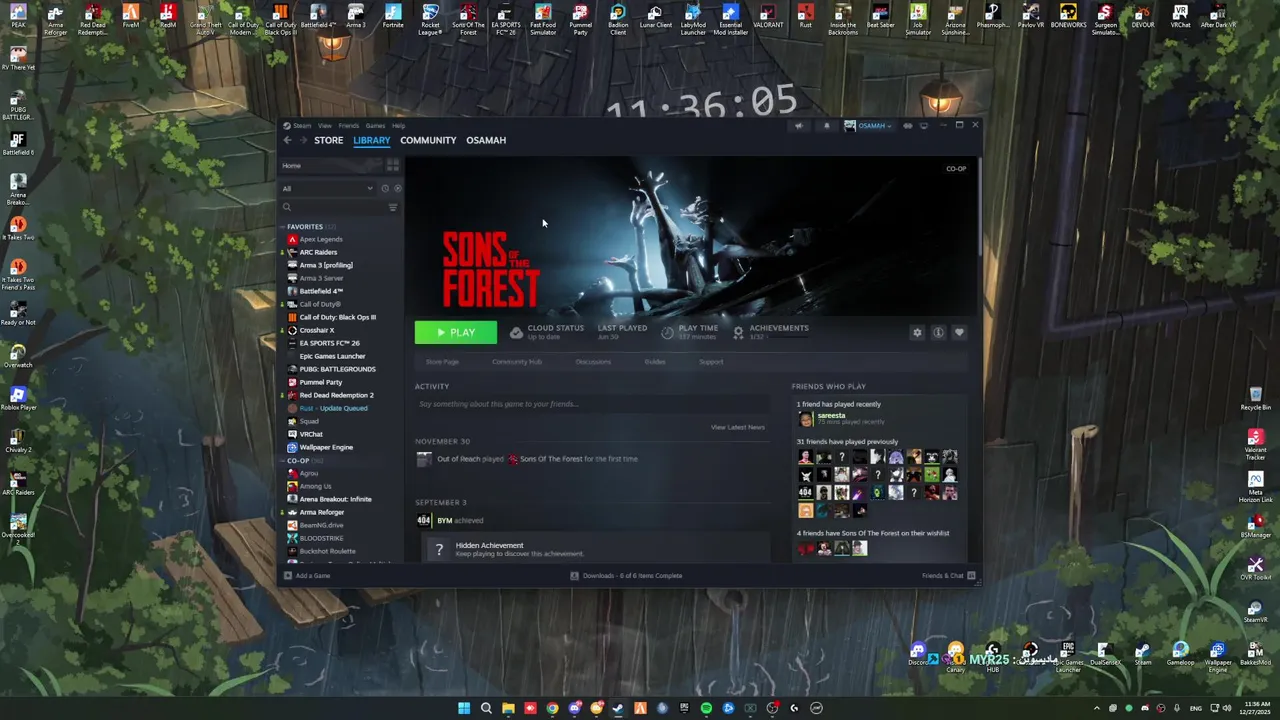Select Buckshot Roulette in the list
1280x720 pixels.
pos(327,551)
